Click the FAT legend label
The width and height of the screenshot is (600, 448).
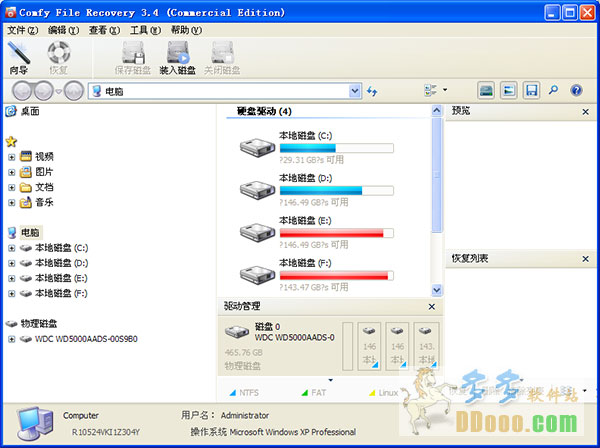[318, 393]
